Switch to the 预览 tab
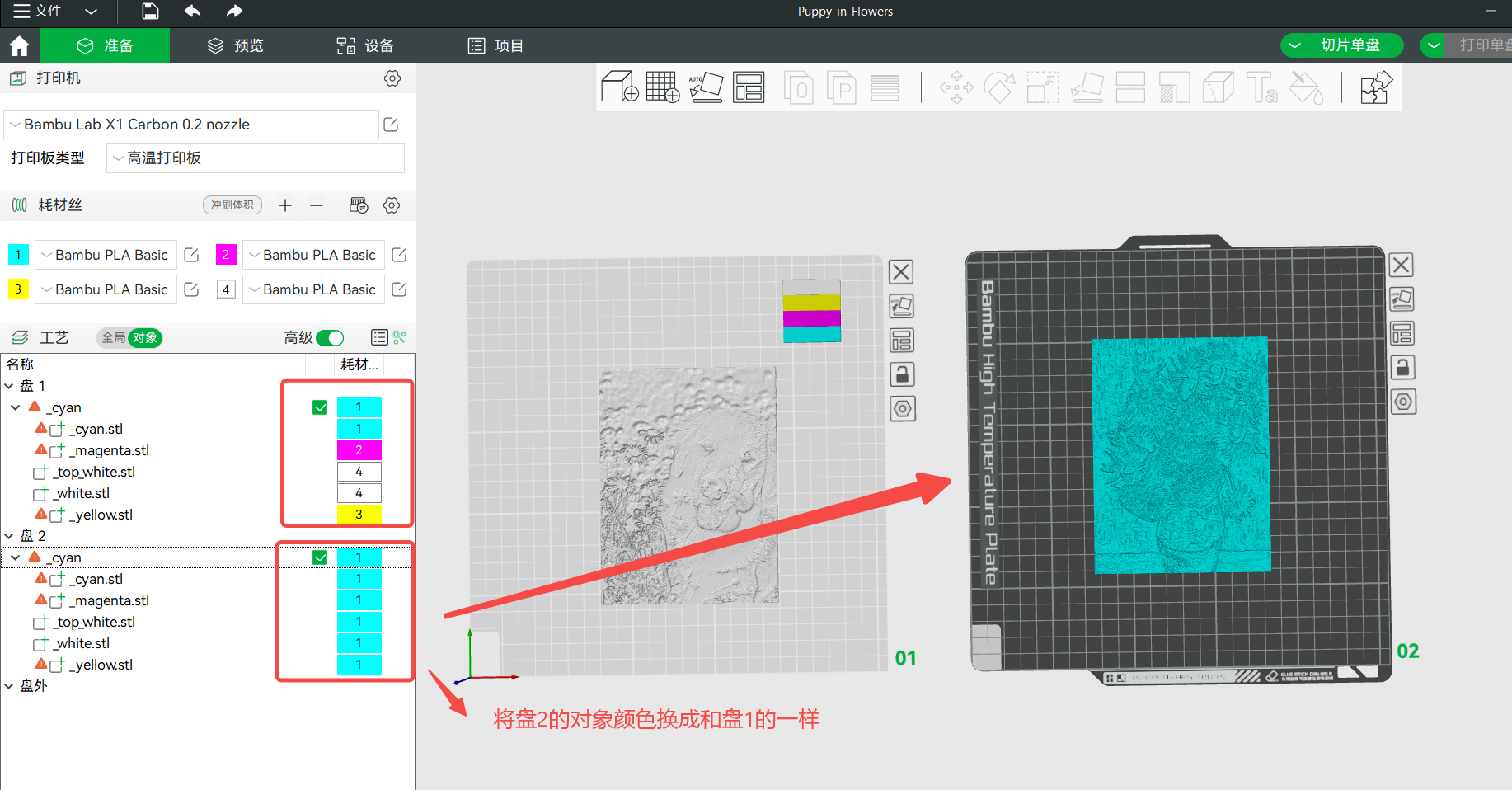Screen dimensions: 1512x790 [x=235, y=45]
